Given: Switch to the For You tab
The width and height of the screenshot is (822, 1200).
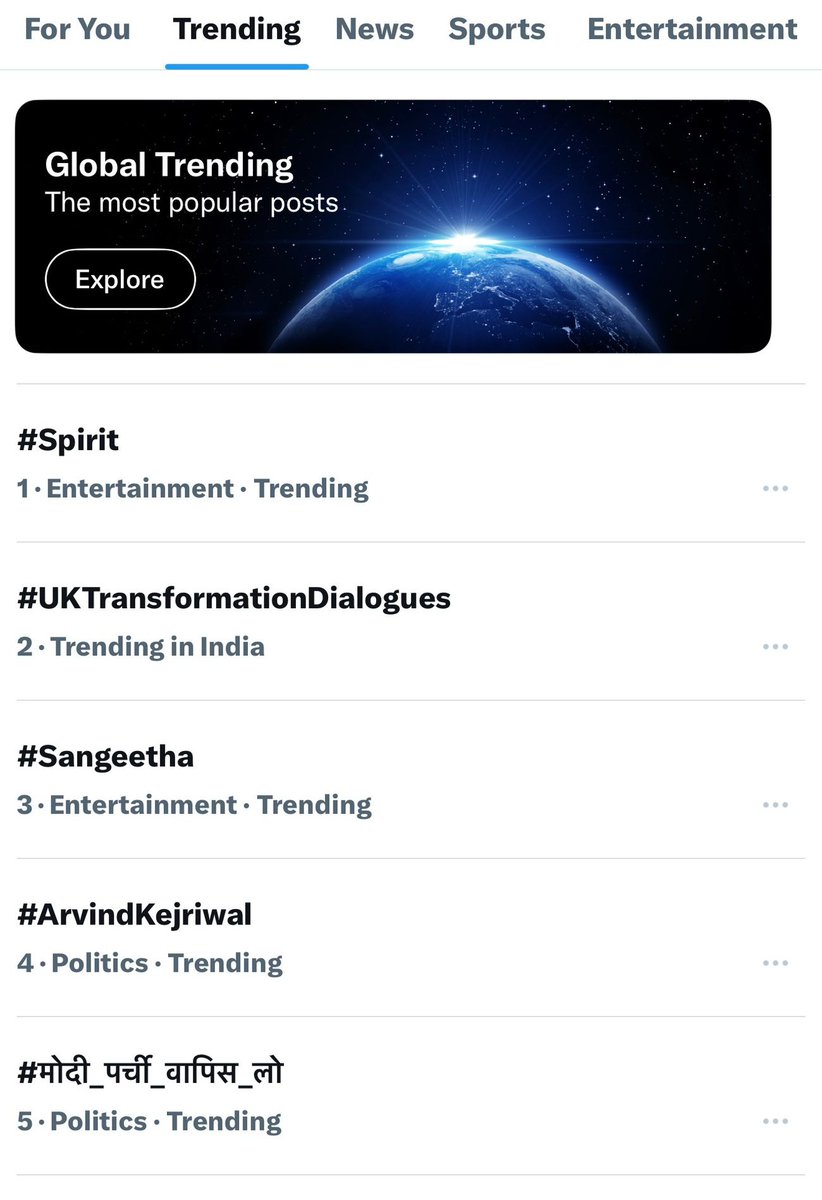Looking at the screenshot, I should [77, 30].
